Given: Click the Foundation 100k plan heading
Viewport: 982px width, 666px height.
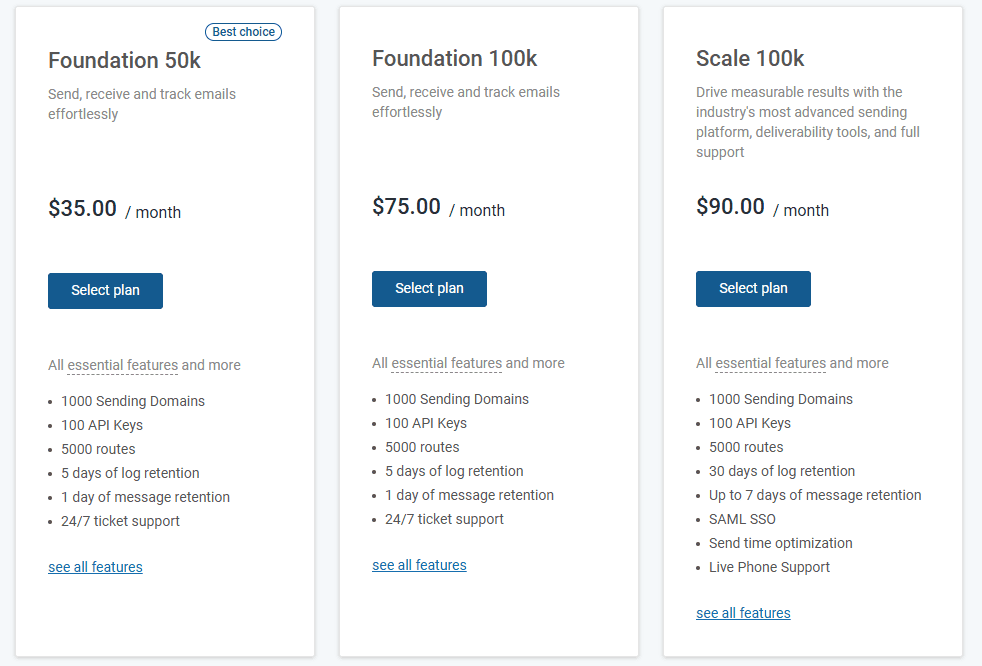Looking at the screenshot, I should (x=455, y=59).
